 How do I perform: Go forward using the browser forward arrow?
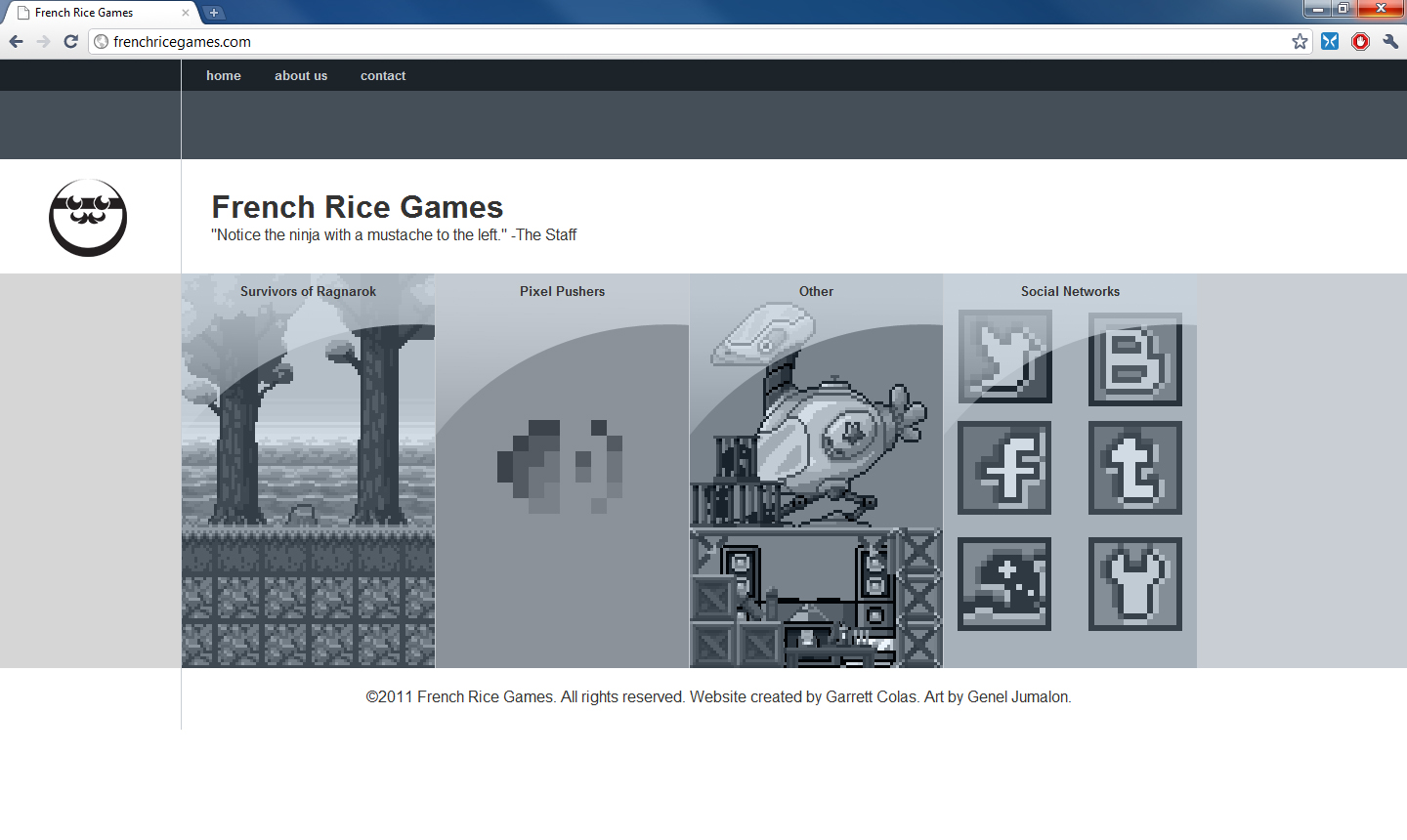43,41
